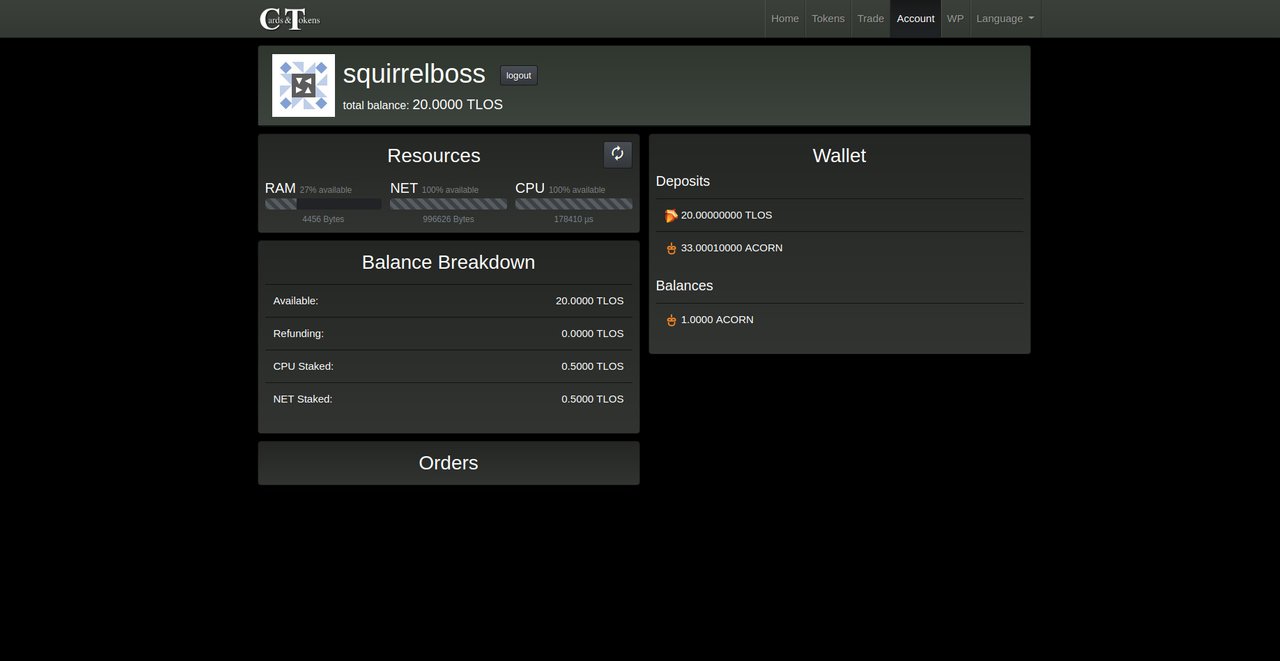Click the Orders panel heading

click(x=448, y=463)
